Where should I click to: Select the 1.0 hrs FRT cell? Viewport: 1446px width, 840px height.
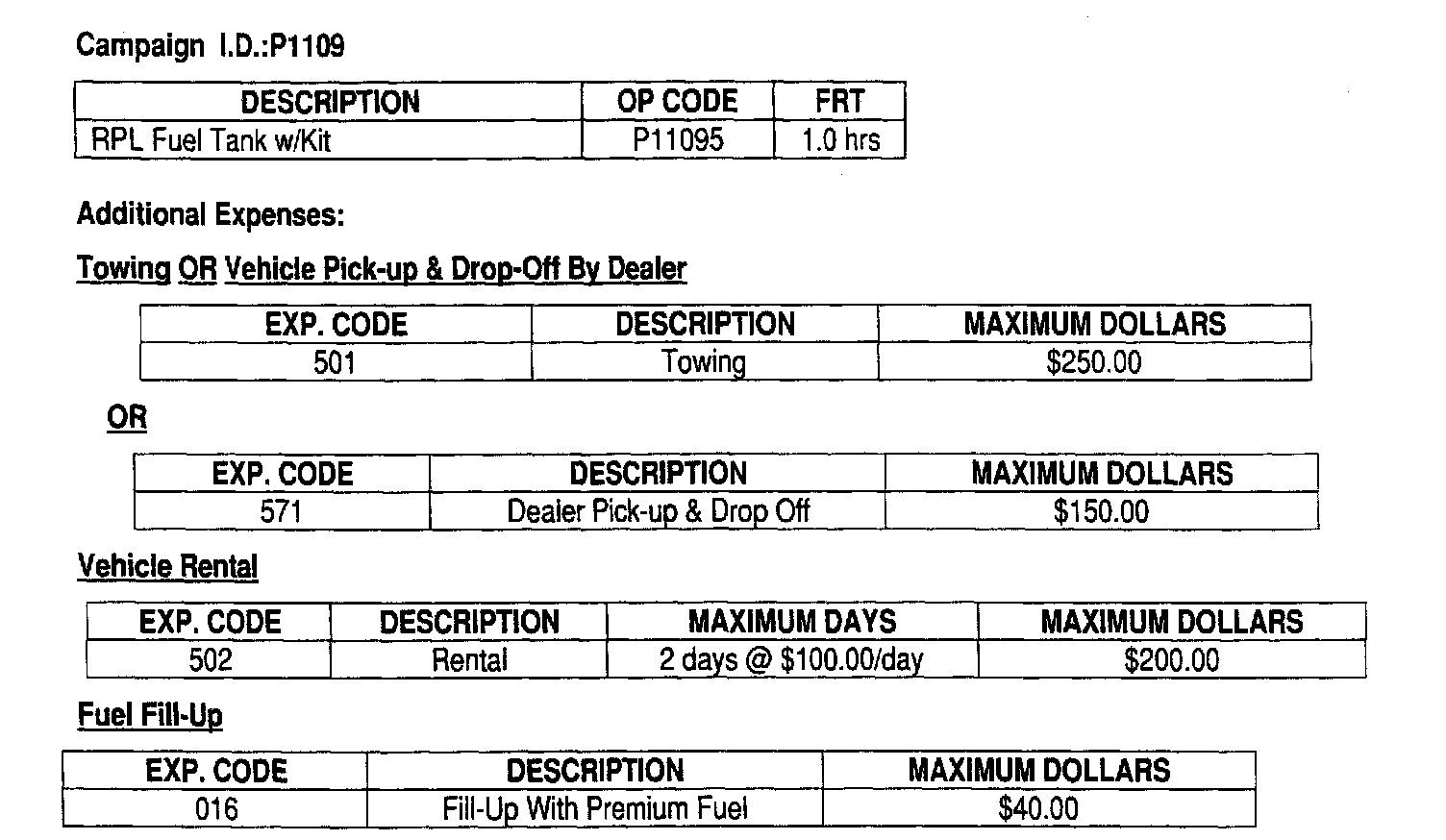(x=840, y=140)
